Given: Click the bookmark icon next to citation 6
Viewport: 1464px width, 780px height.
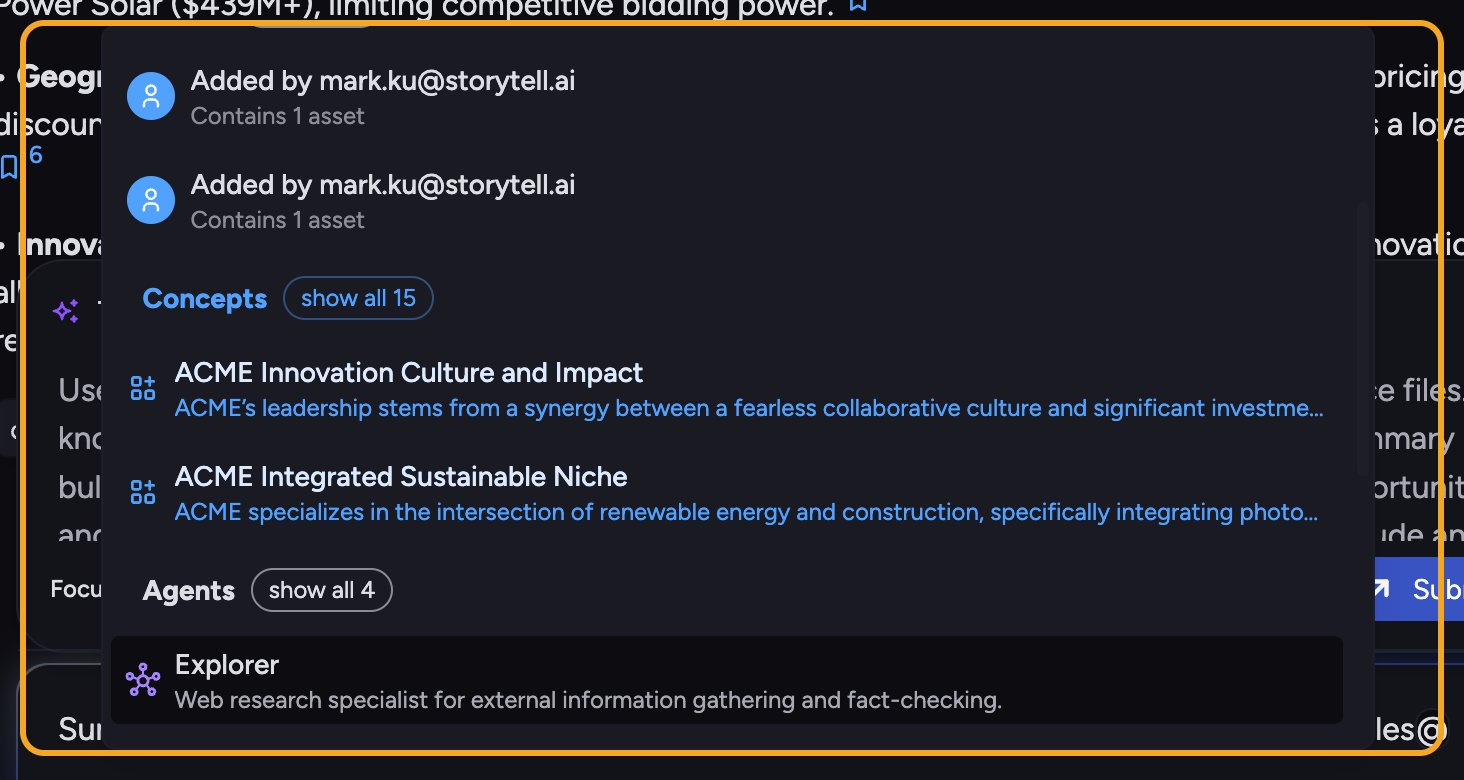Looking at the screenshot, I should click(9, 166).
